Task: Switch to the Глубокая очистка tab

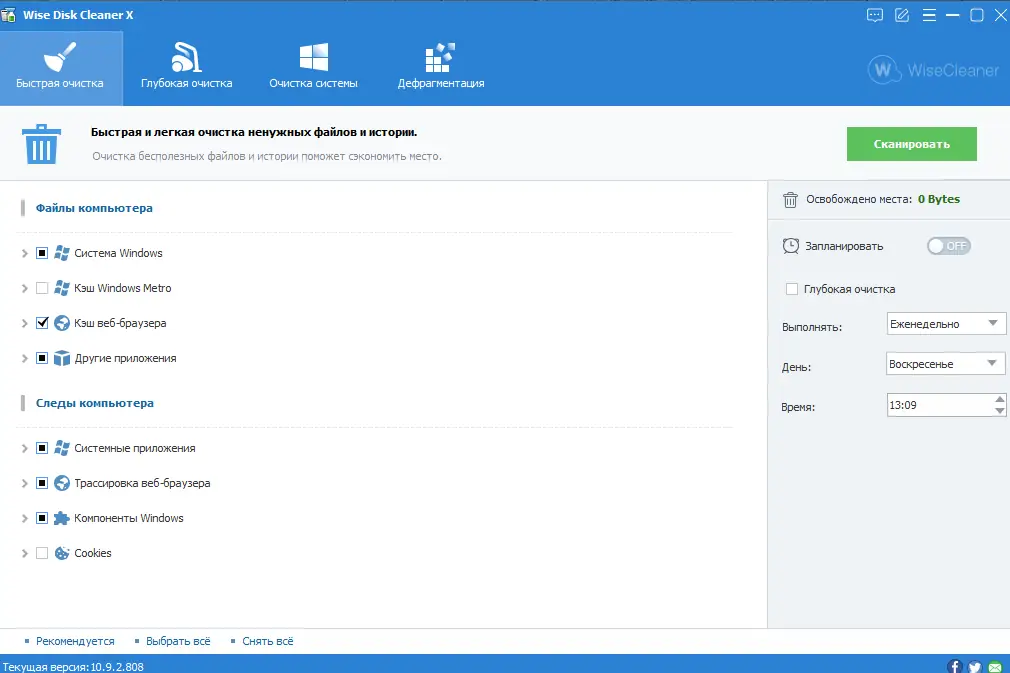Action: pyautogui.click(x=186, y=68)
